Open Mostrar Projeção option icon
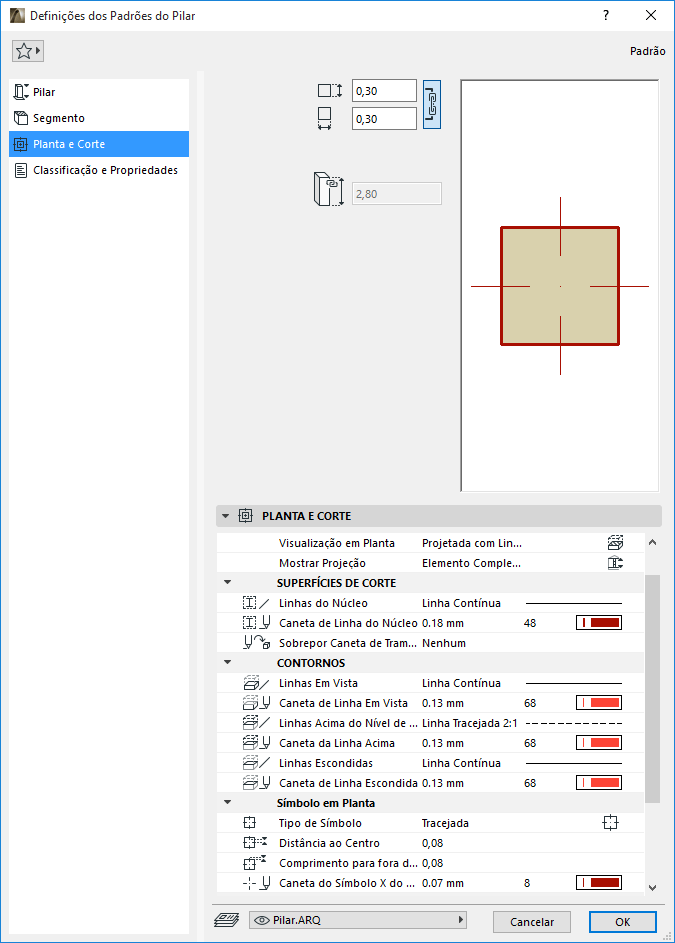Image resolution: width=675 pixels, height=943 pixels. [615, 563]
